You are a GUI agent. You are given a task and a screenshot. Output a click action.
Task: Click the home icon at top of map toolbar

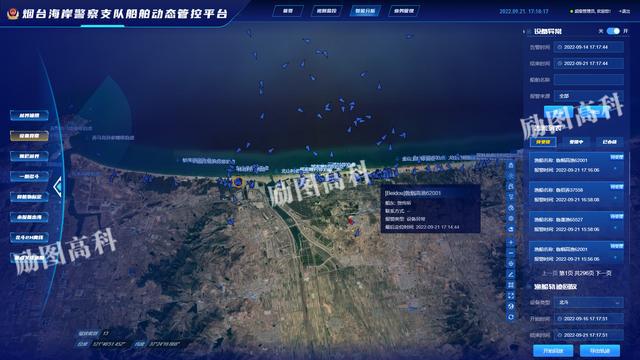(511, 165)
